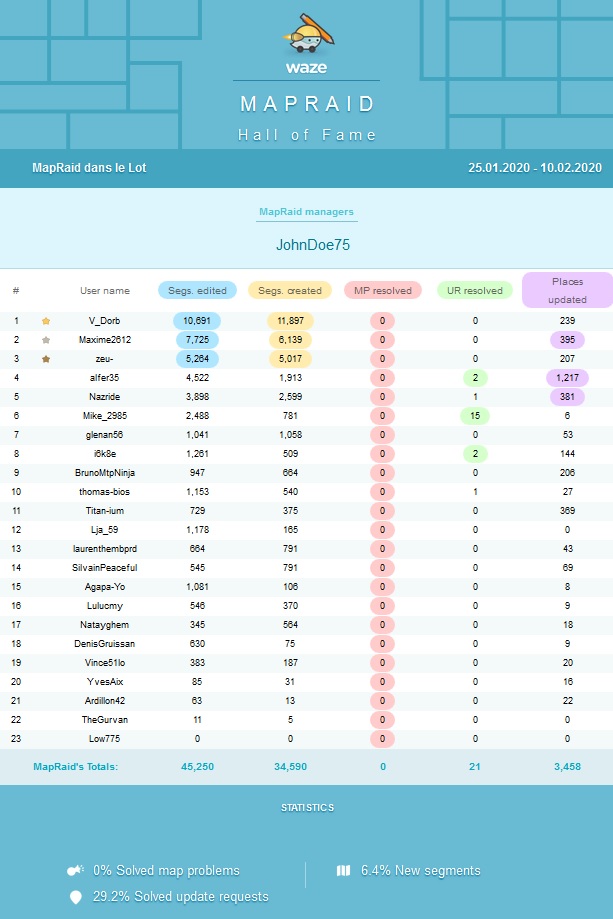Screen dimensions: 613x919
Task: Click the new segments map icon
Action: [x=344, y=871]
